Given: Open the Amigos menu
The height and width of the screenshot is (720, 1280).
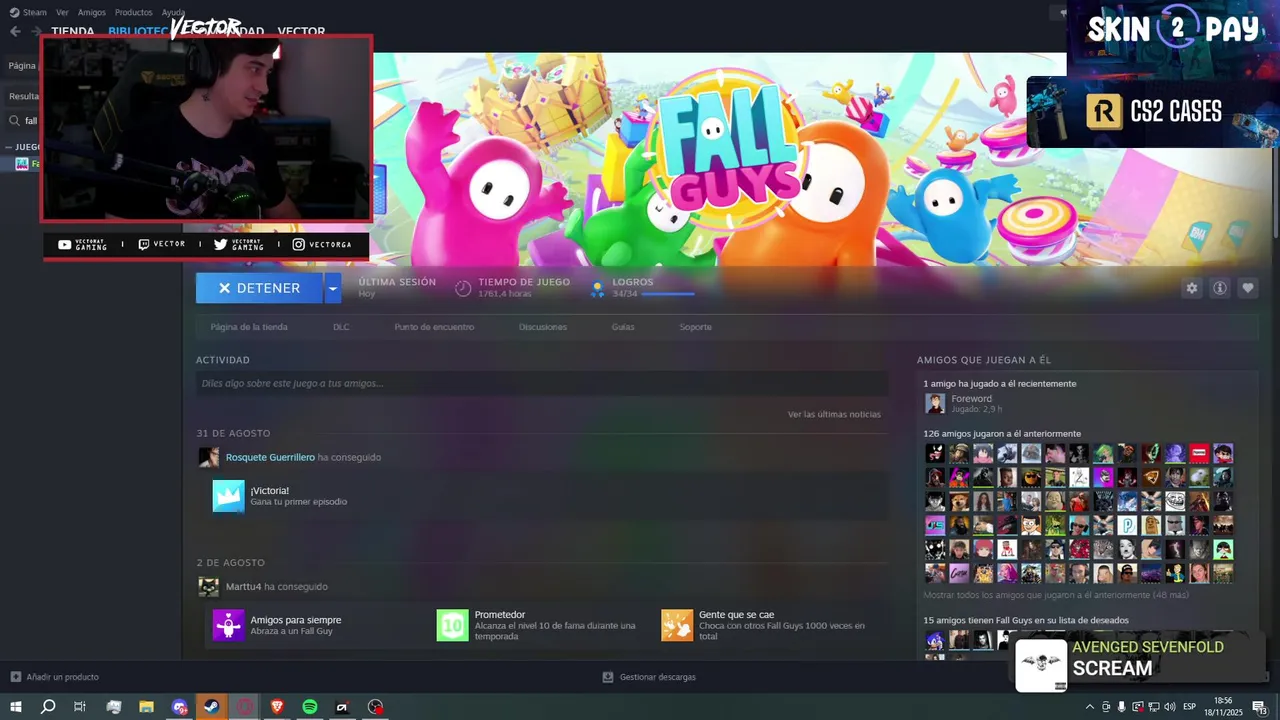Looking at the screenshot, I should click(x=91, y=13).
